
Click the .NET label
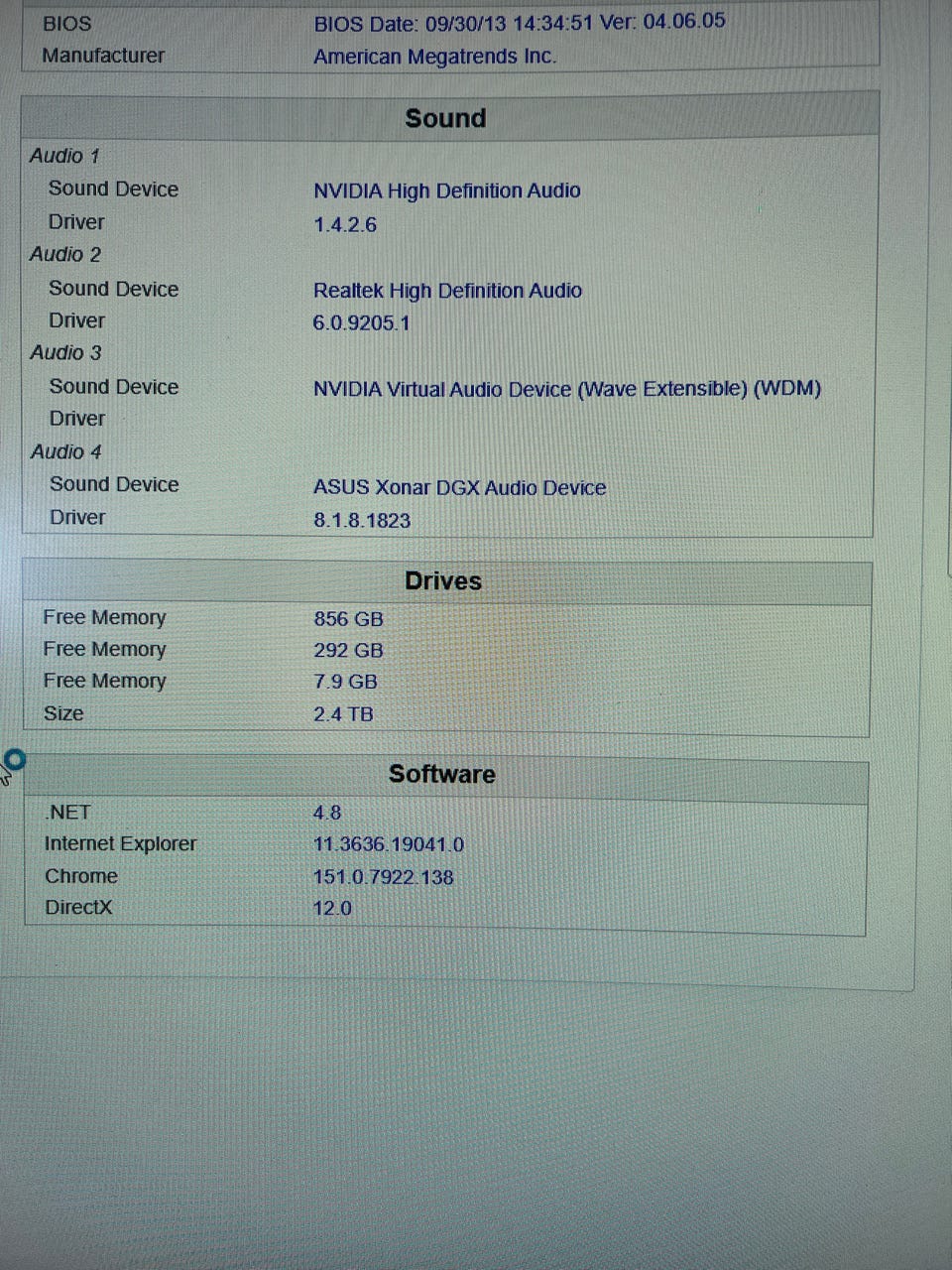pyautogui.click(x=67, y=812)
